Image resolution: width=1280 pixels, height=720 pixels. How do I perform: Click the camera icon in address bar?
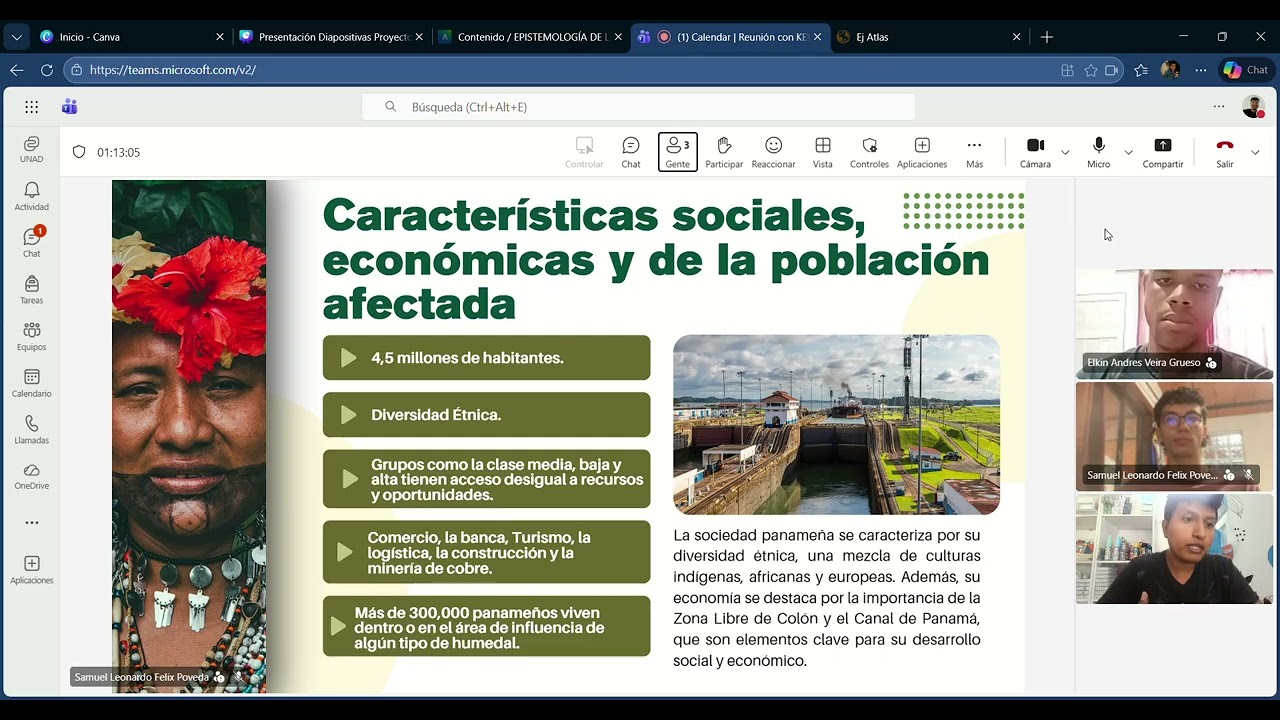coord(1111,70)
